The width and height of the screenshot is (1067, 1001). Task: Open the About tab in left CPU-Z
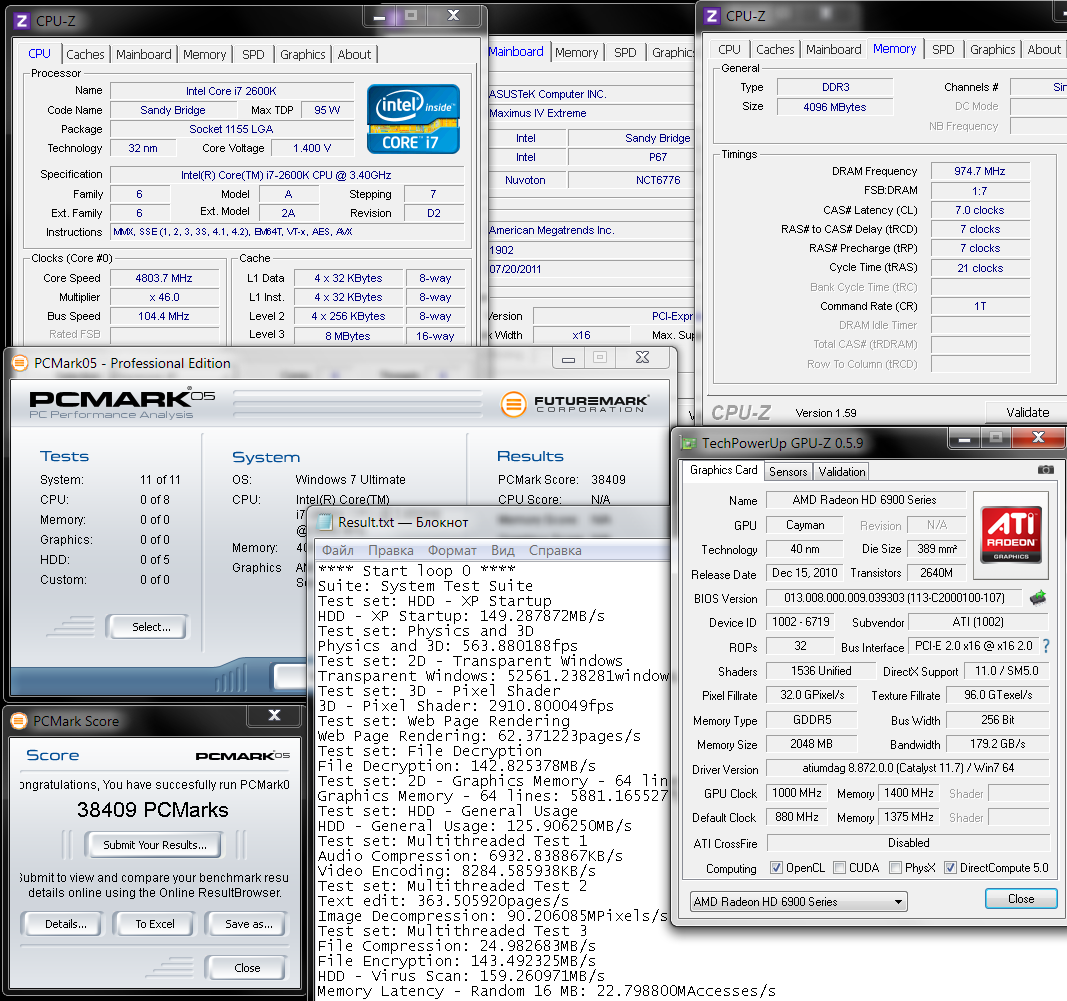click(355, 54)
